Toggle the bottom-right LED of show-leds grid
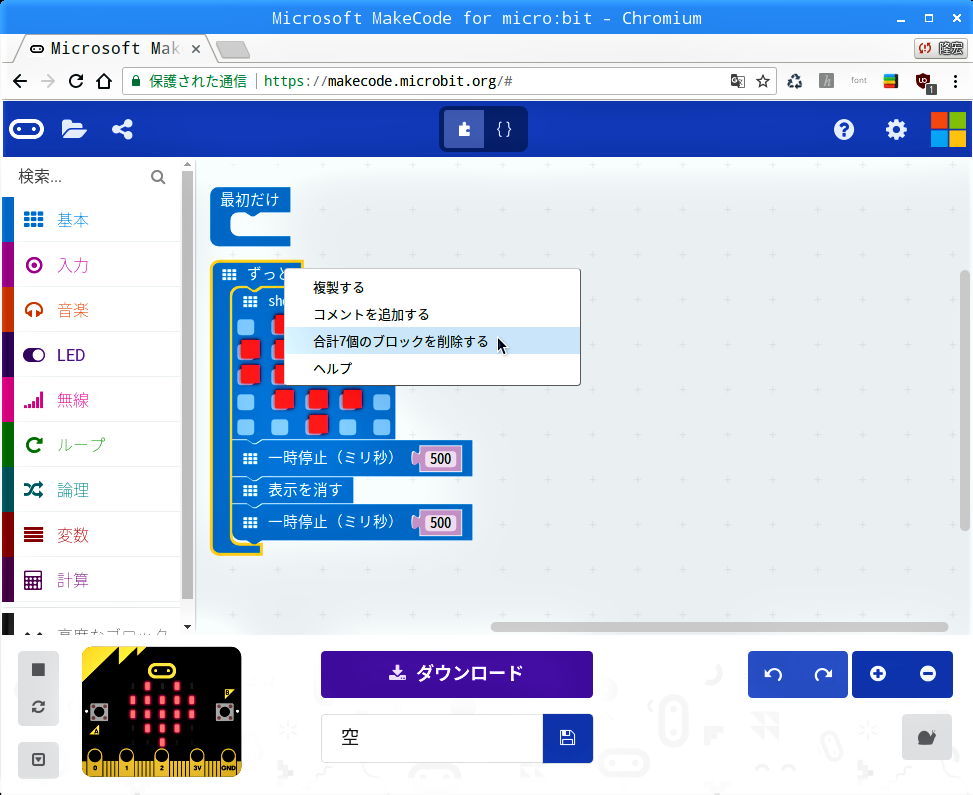 [x=382, y=427]
